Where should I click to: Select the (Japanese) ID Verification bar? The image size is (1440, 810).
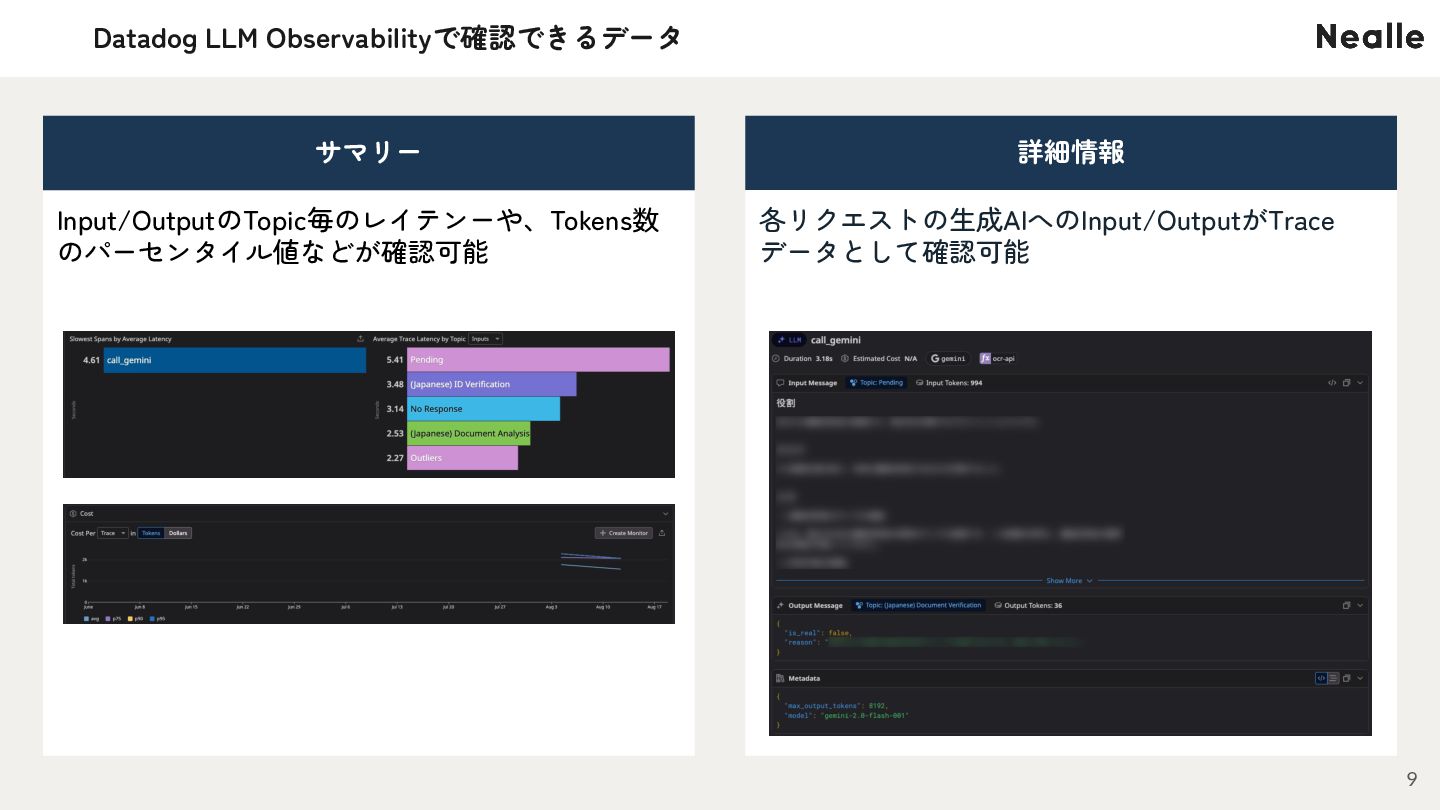[x=491, y=384]
